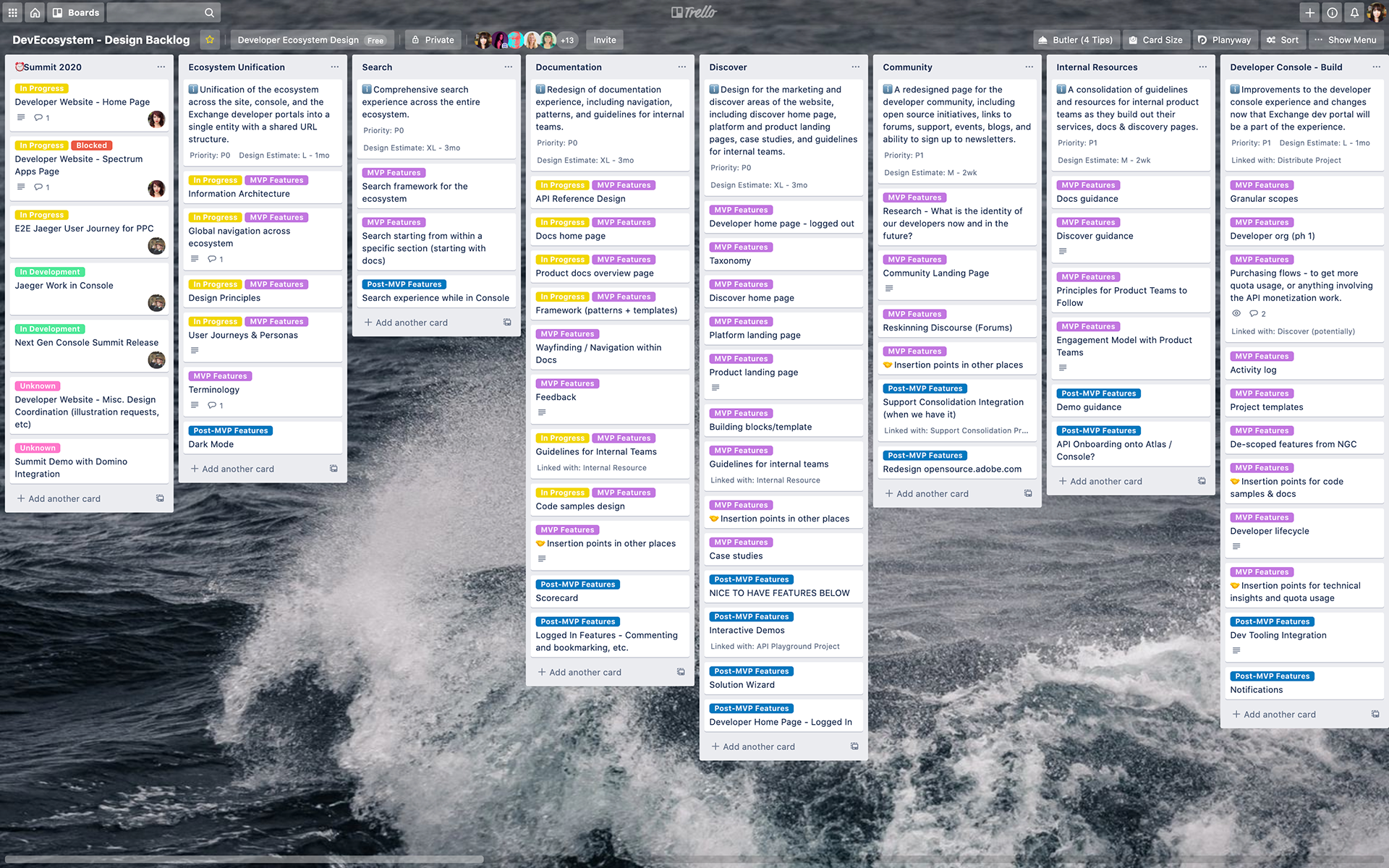The height and width of the screenshot is (868, 1389).
Task: Click member avatar on Next Gen Console Summit Release
Action: pyautogui.click(x=156, y=359)
